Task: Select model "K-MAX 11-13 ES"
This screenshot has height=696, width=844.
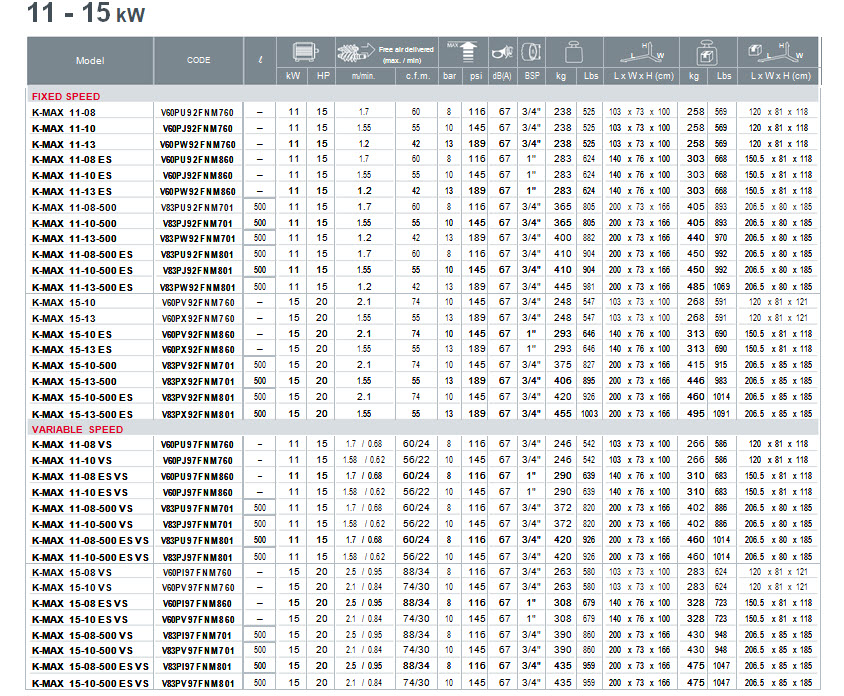Action: [x=72, y=192]
